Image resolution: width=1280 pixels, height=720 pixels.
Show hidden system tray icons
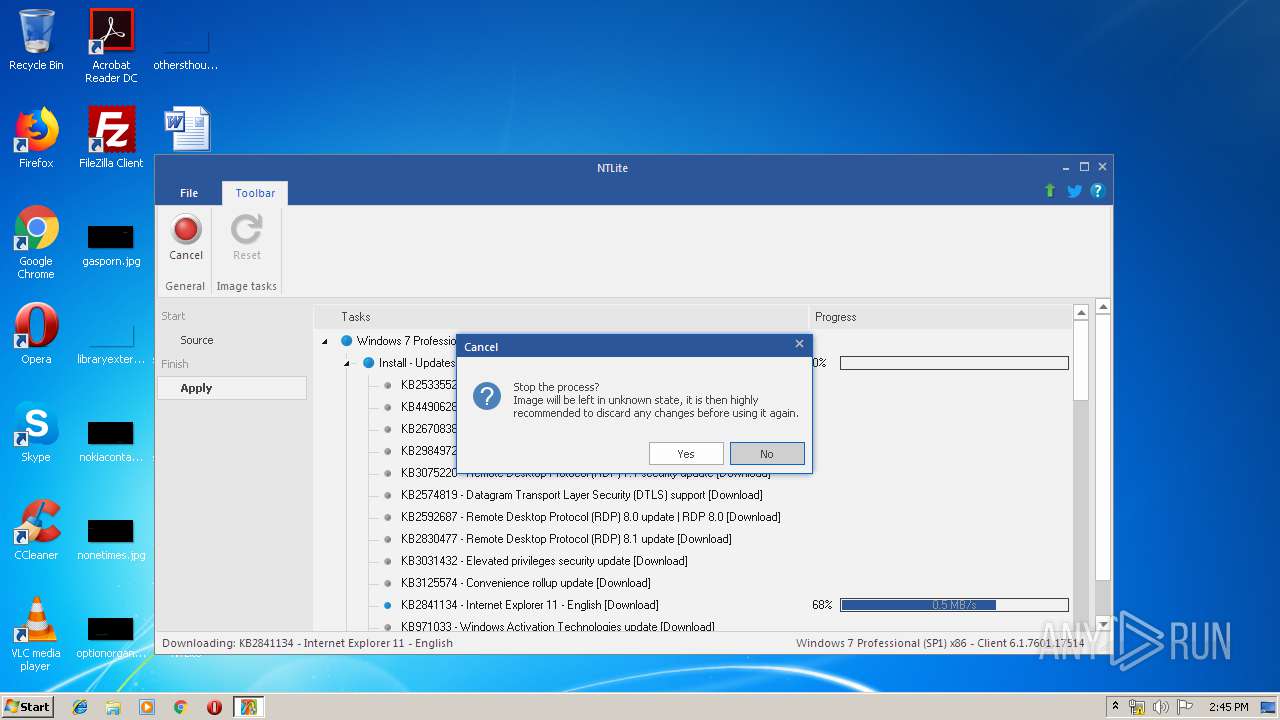(1115, 707)
